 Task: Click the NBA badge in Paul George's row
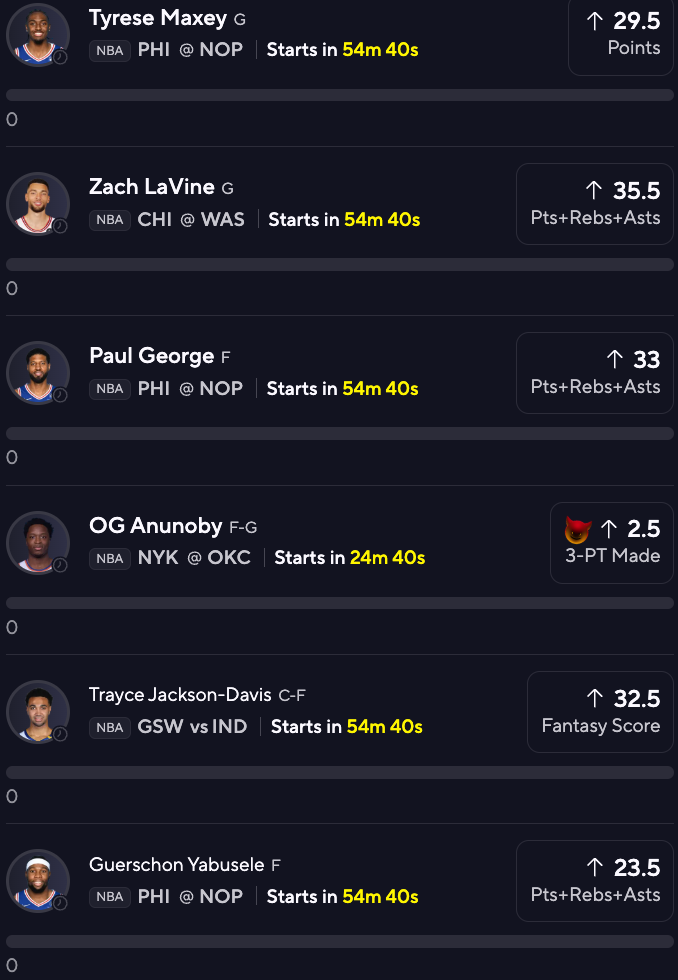coord(110,389)
